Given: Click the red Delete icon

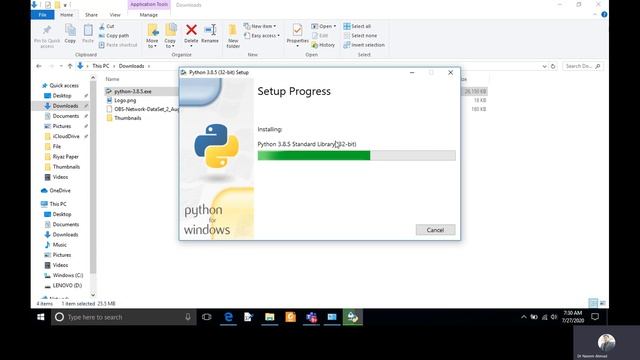Looking at the screenshot, I should (x=191, y=30).
